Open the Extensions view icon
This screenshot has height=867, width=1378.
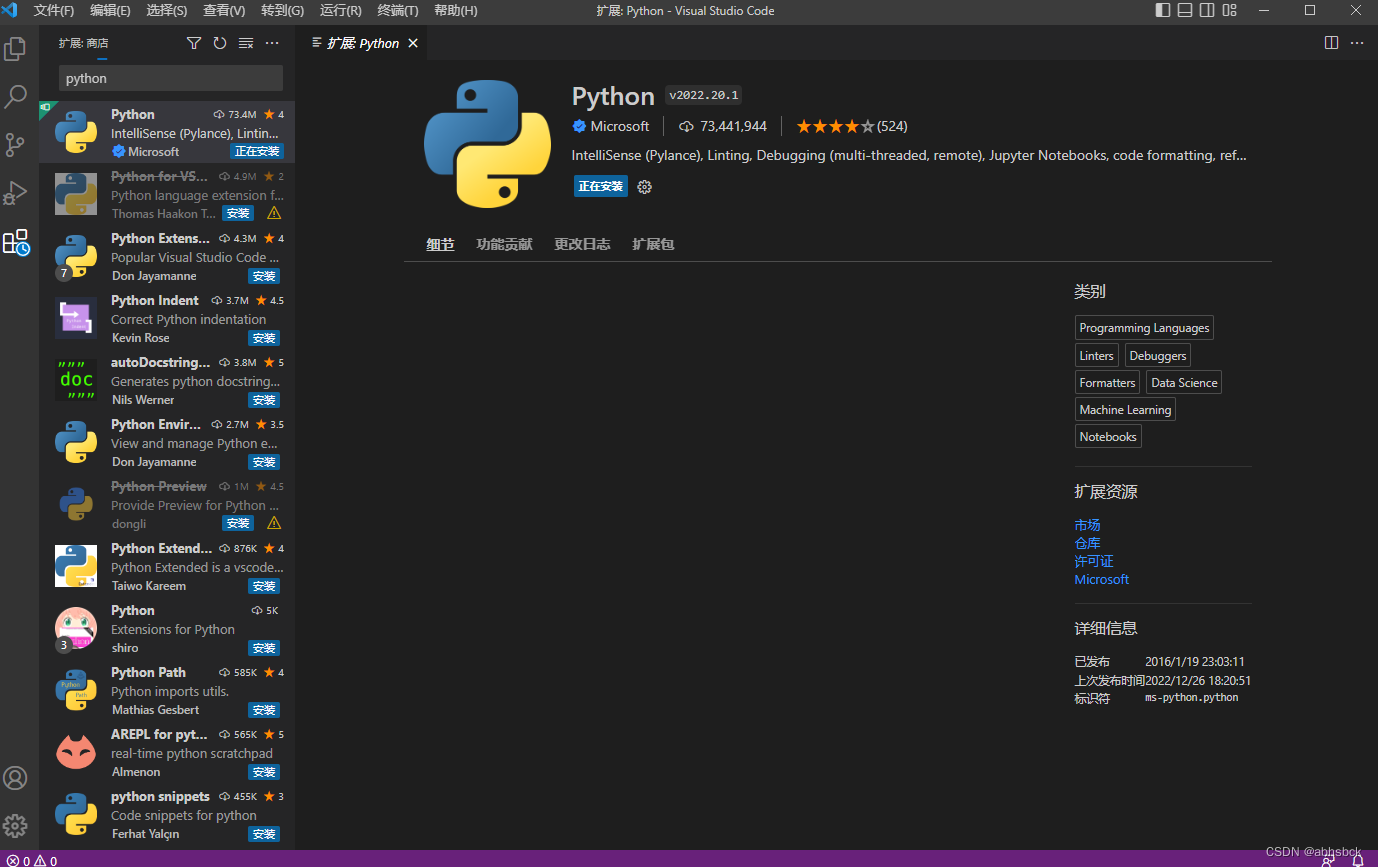tap(15, 241)
